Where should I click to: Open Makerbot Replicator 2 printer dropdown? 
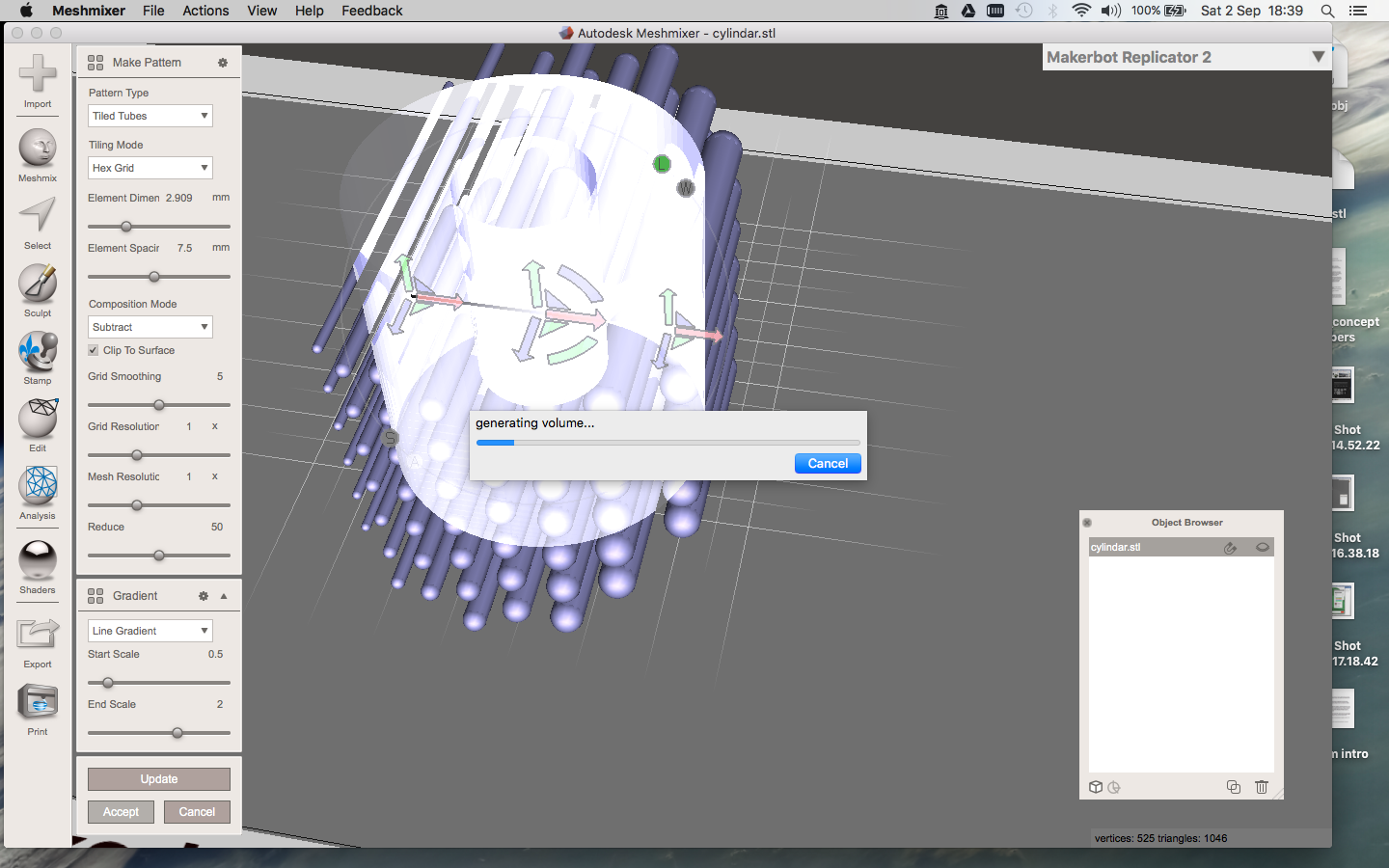coord(1187,57)
